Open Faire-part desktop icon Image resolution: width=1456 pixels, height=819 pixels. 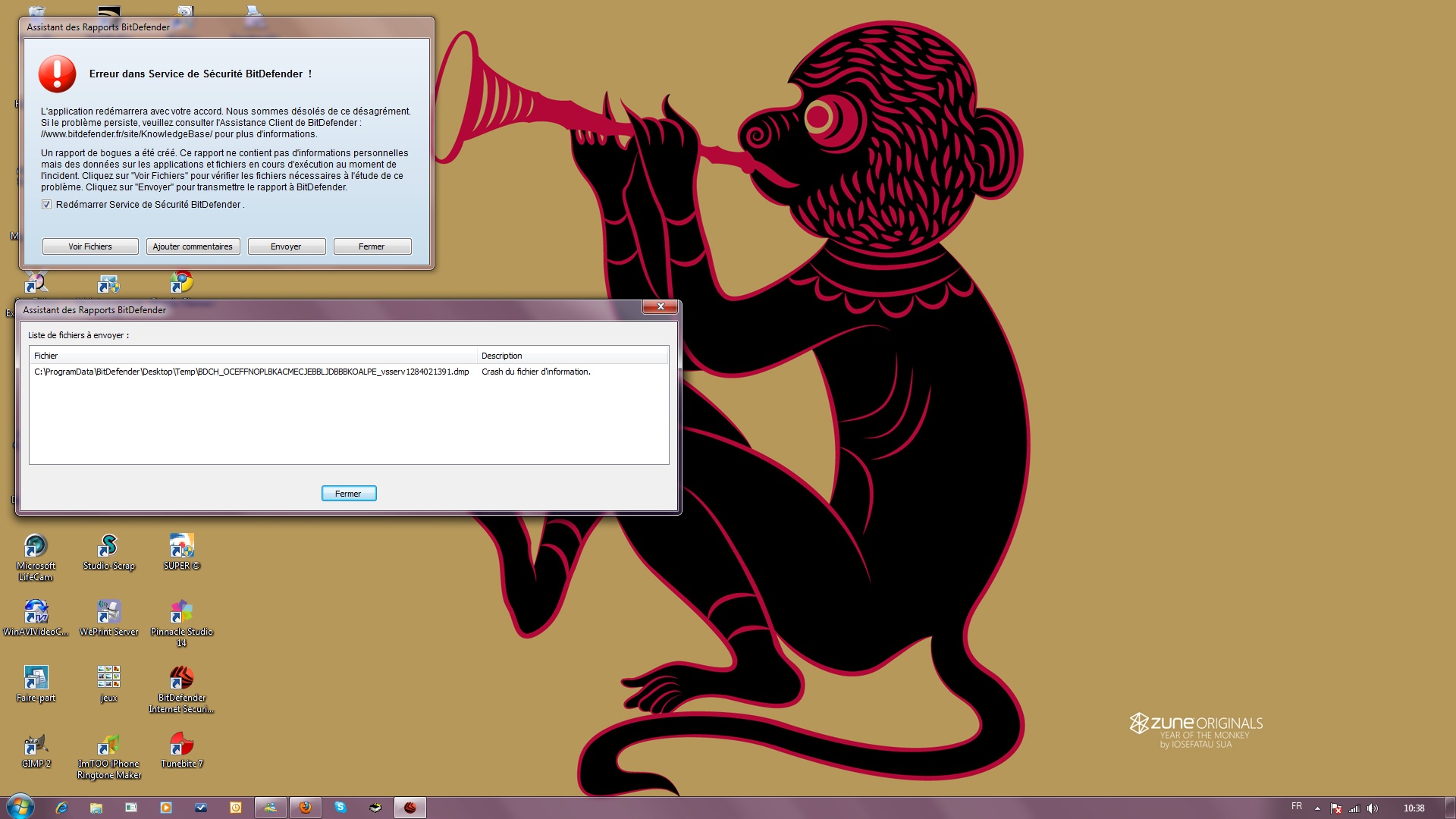36,684
